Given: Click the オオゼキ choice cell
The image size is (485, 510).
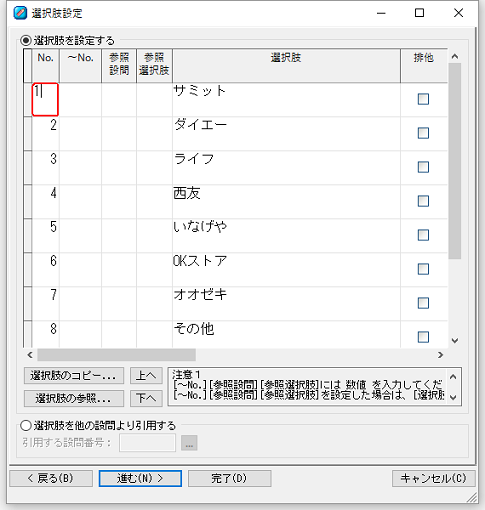Looking at the screenshot, I should coord(286,303).
